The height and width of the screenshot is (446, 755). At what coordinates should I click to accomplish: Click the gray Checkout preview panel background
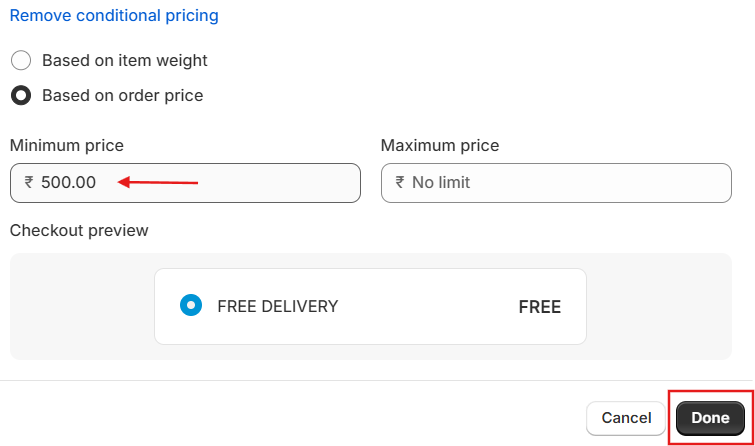coord(82,306)
